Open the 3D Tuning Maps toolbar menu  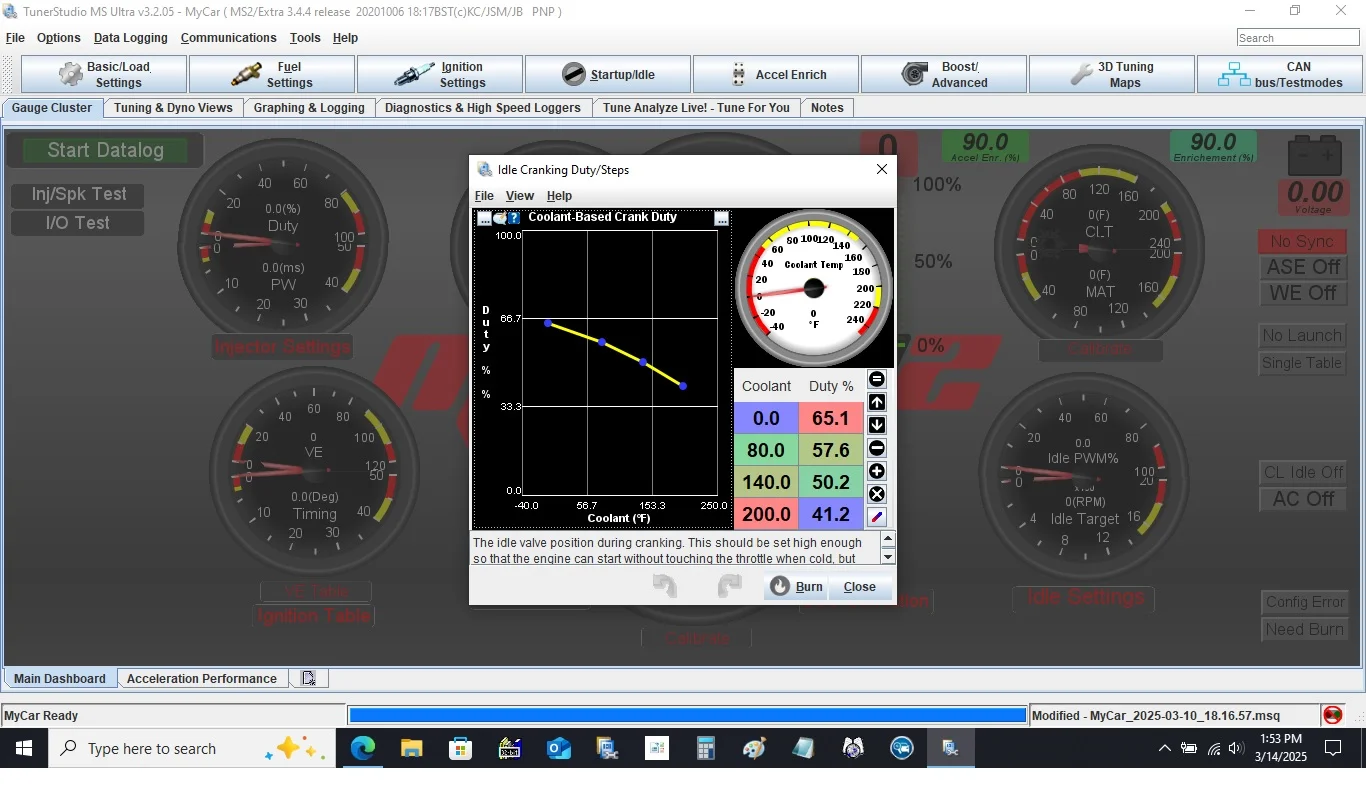[x=1112, y=75]
